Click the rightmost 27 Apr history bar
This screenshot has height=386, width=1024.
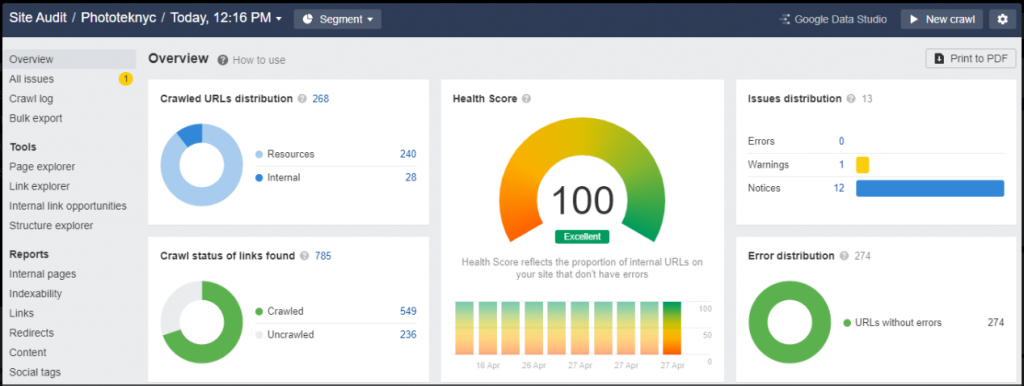click(672, 328)
